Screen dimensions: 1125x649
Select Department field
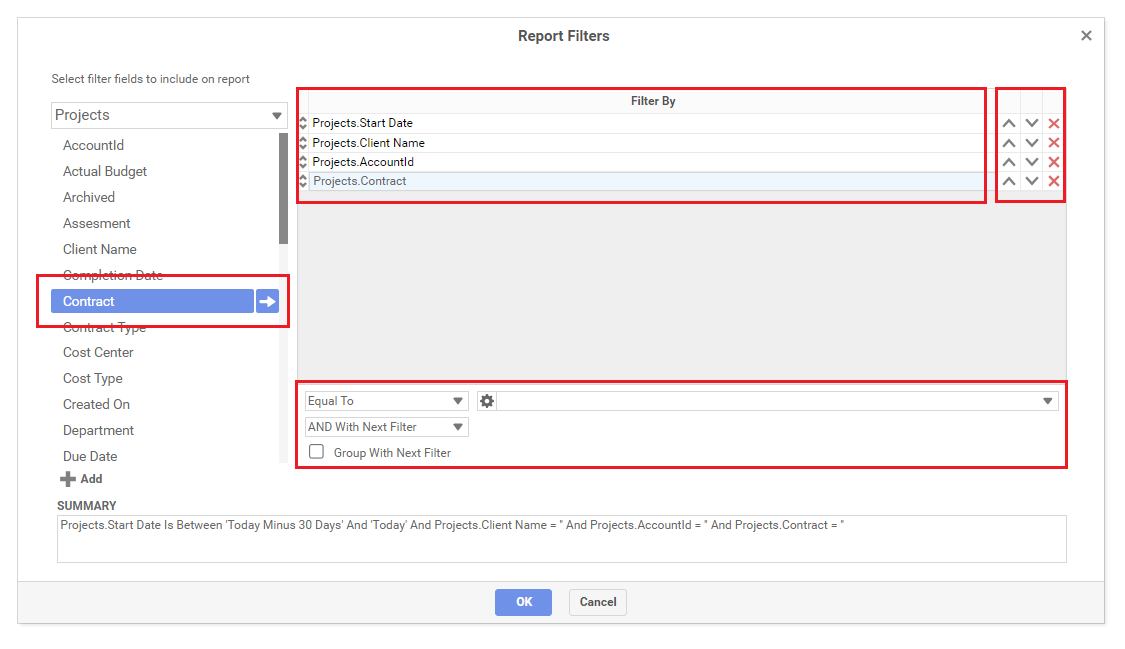coord(98,430)
